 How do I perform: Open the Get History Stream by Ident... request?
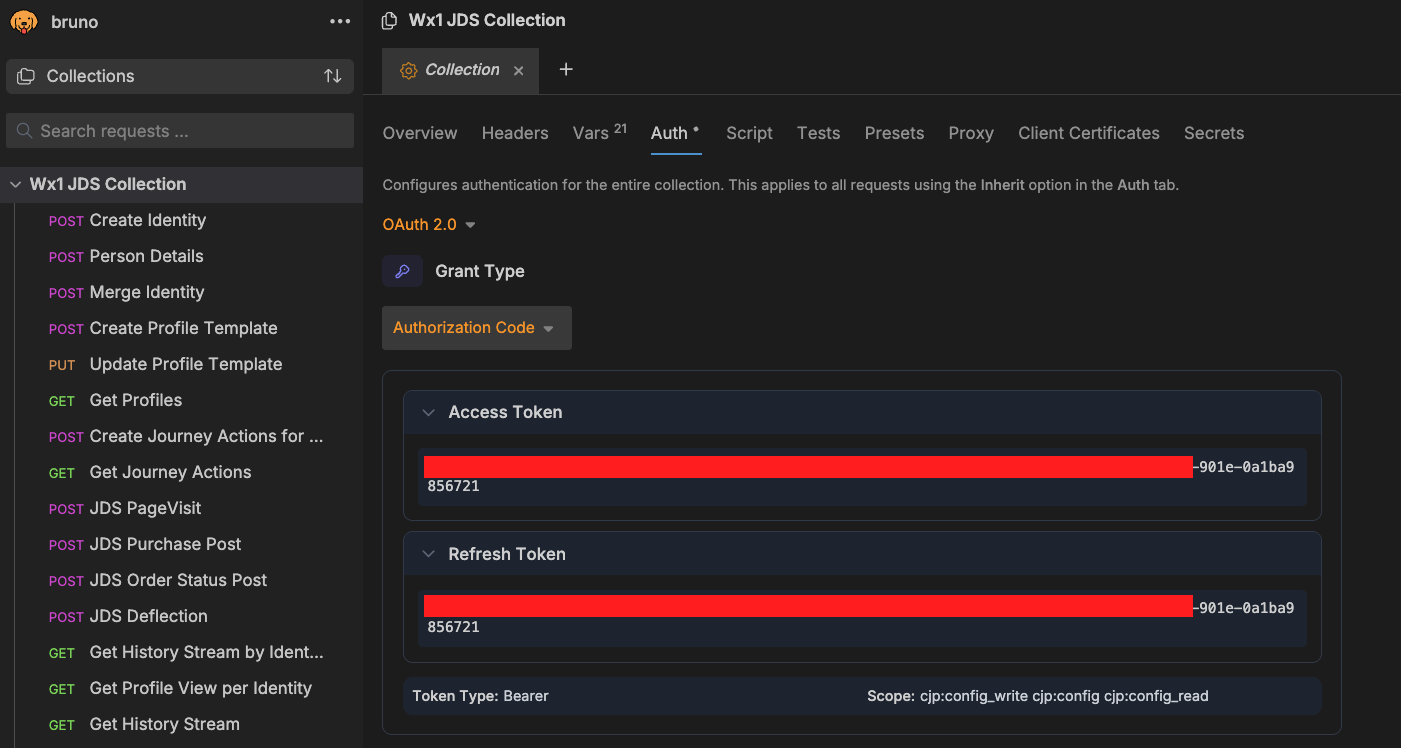coord(181,652)
